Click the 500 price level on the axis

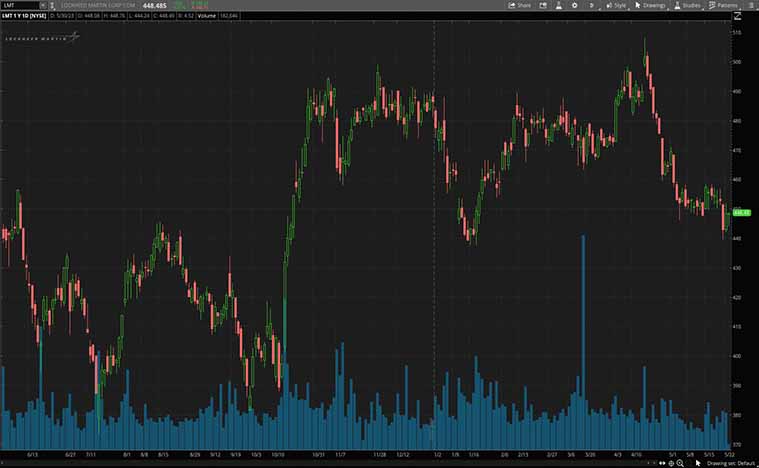[737, 62]
